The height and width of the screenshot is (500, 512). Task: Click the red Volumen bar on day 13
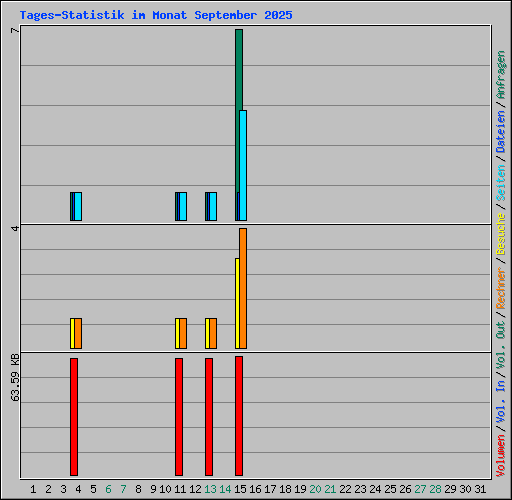tap(209, 417)
